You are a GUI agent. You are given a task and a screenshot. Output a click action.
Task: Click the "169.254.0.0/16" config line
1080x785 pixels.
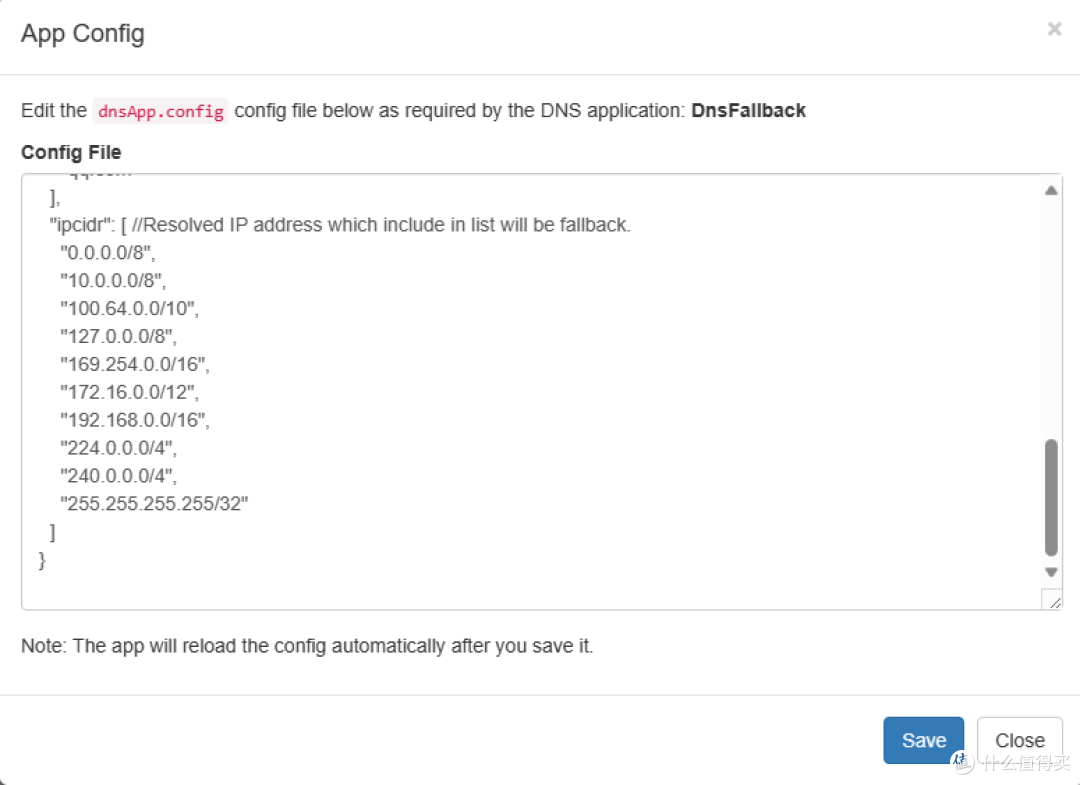click(x=135, y=364)
